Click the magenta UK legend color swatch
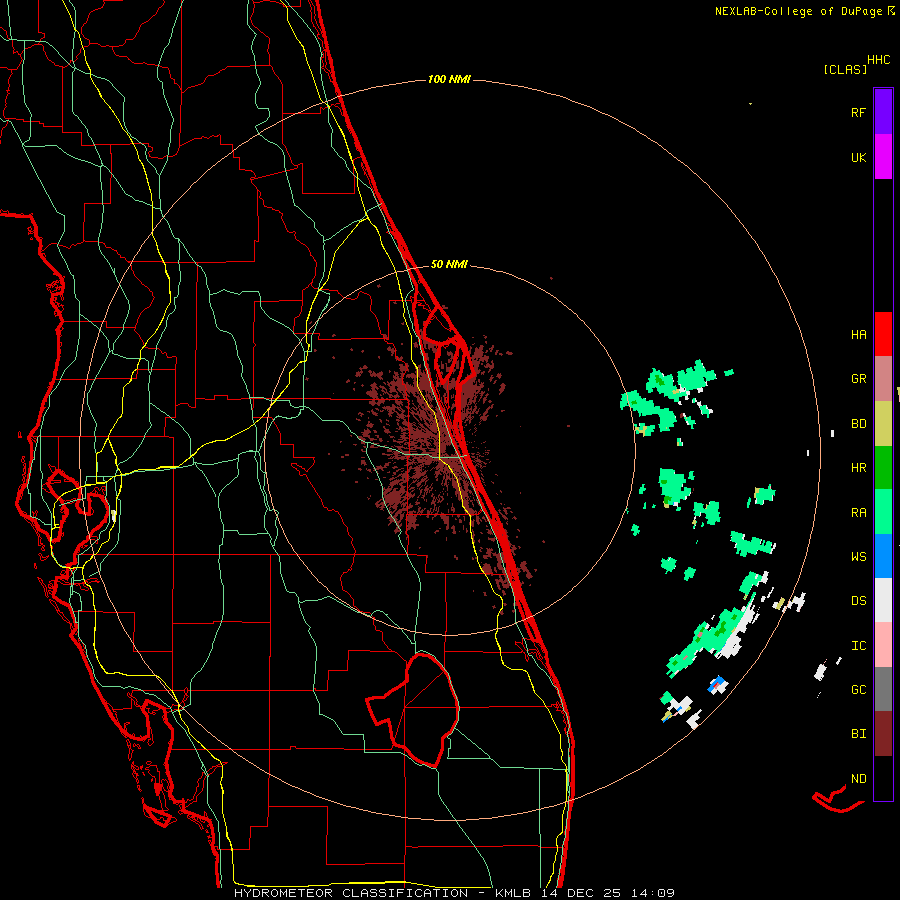The width and height of the screenshot is (900, 900). point(883,157)
